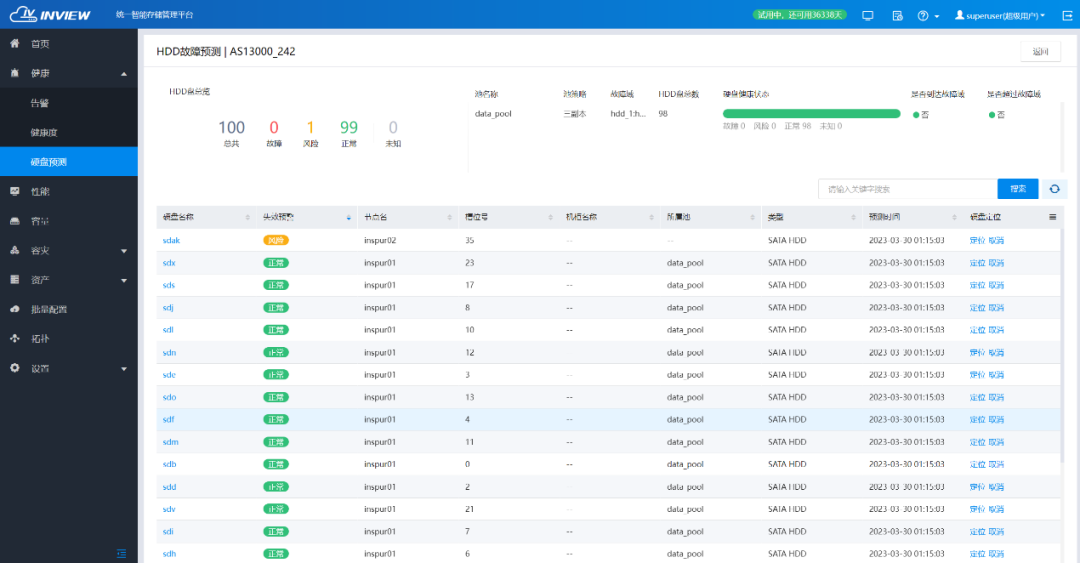1080x563 pixels.
Task: Click the orange 风险 badge for sdak
Action: [276, 240]
